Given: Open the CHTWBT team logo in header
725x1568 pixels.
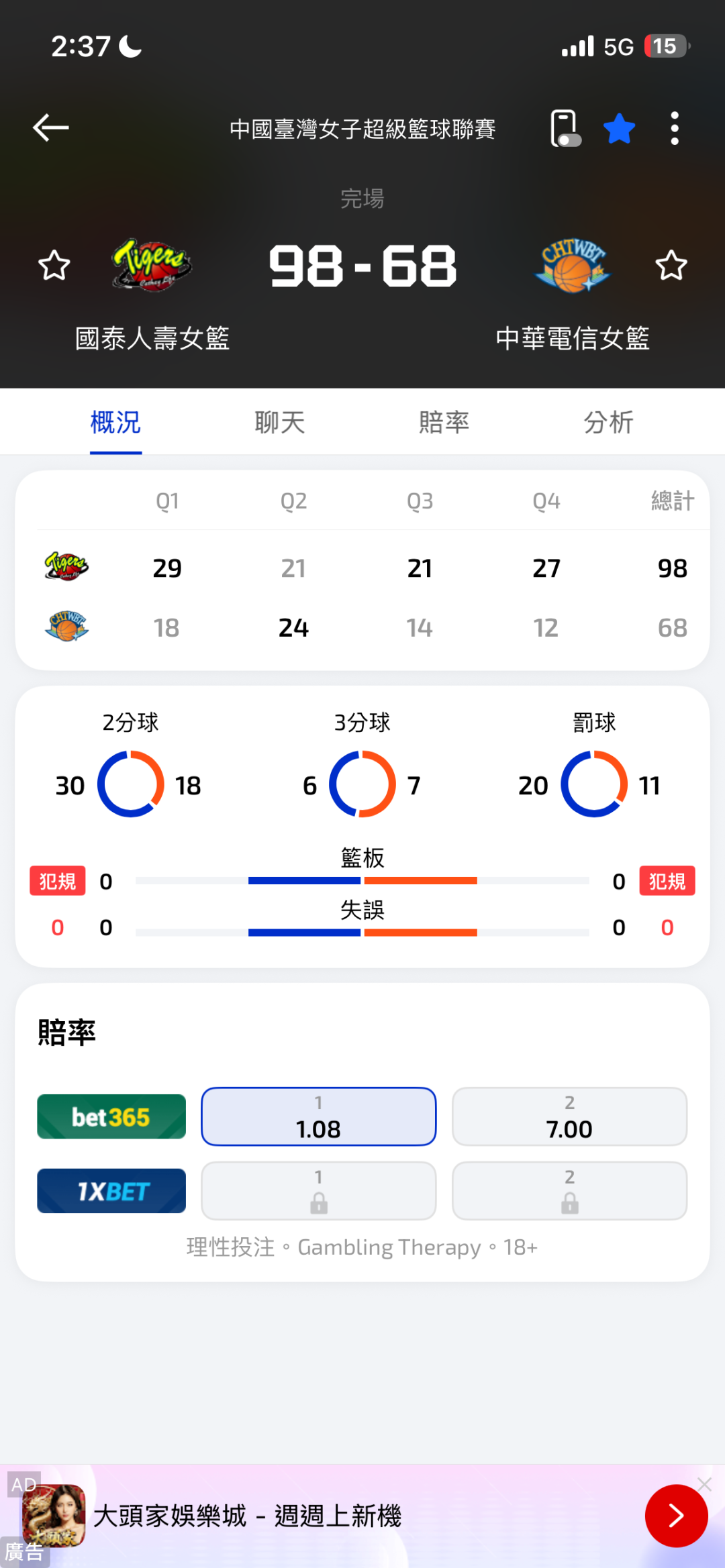Looking at the screenshot, I should click(x=573, y=266).
